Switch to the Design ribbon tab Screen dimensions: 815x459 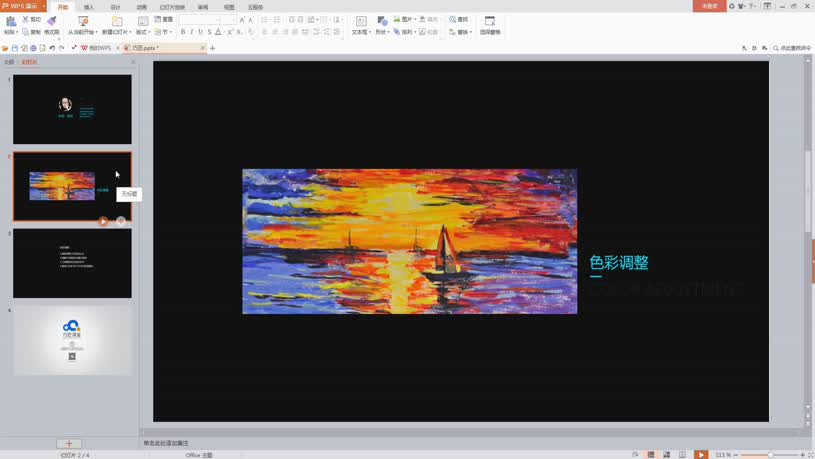(x=115, y=7)
